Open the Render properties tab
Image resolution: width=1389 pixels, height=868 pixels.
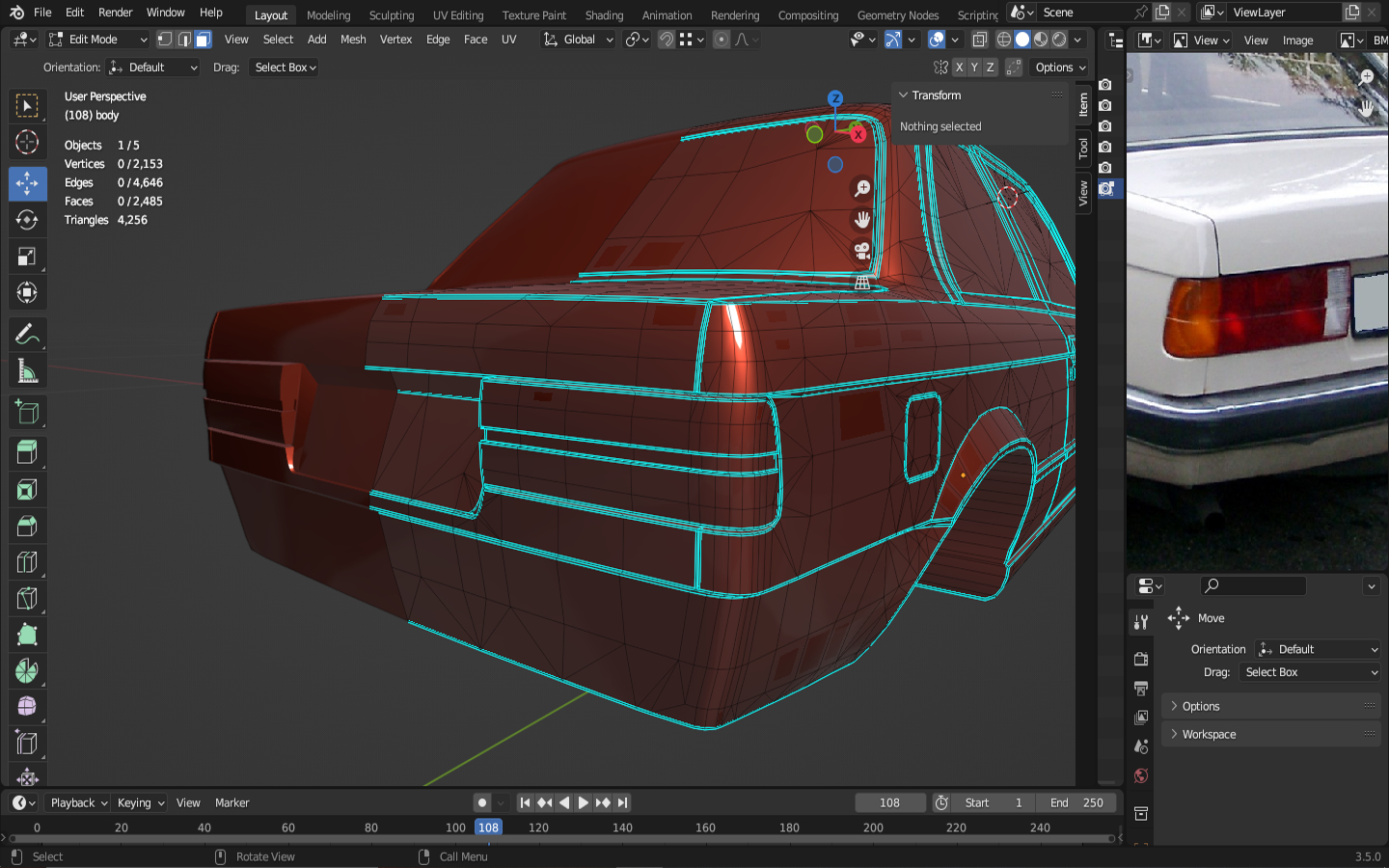click(x=1141, y=660)
